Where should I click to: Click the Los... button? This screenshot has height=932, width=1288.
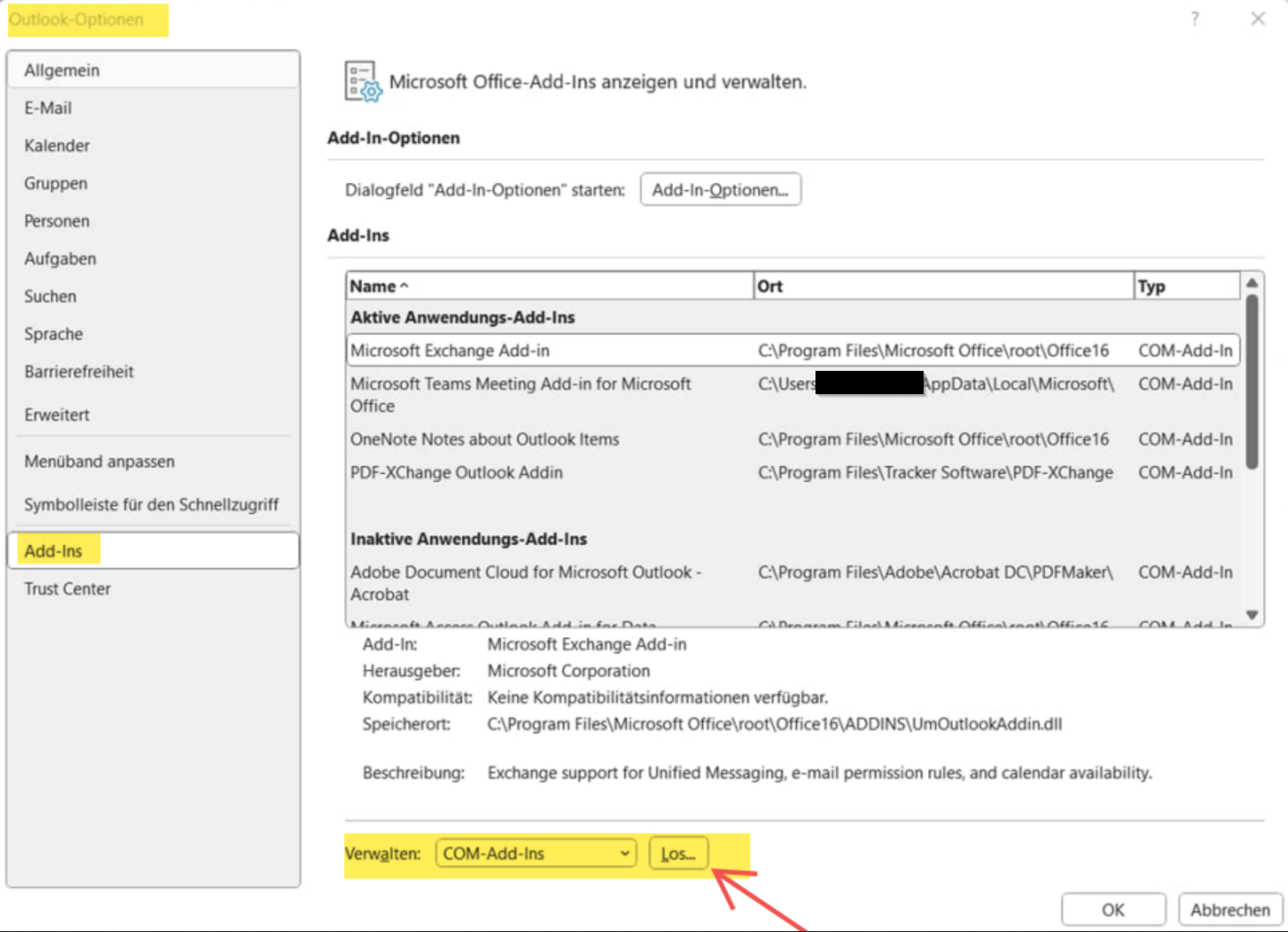[678, 853]
